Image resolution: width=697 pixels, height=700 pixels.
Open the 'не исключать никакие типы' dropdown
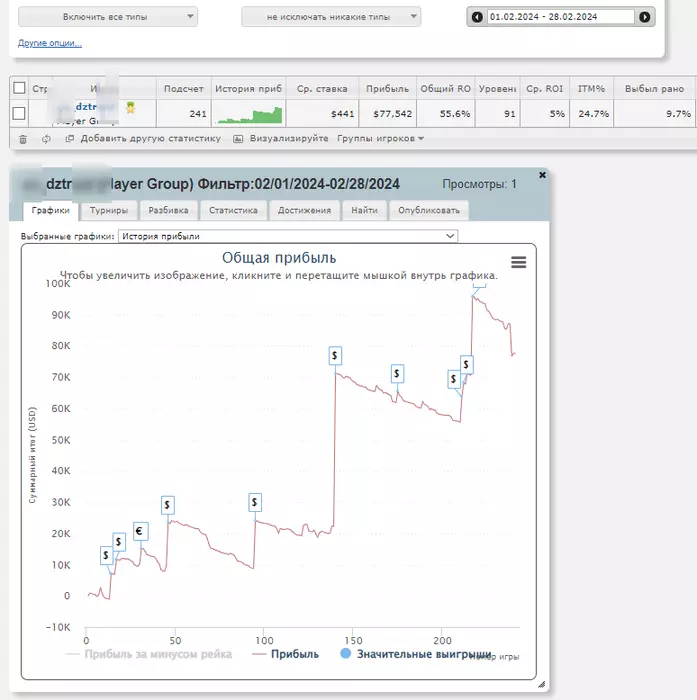(331, 17)
